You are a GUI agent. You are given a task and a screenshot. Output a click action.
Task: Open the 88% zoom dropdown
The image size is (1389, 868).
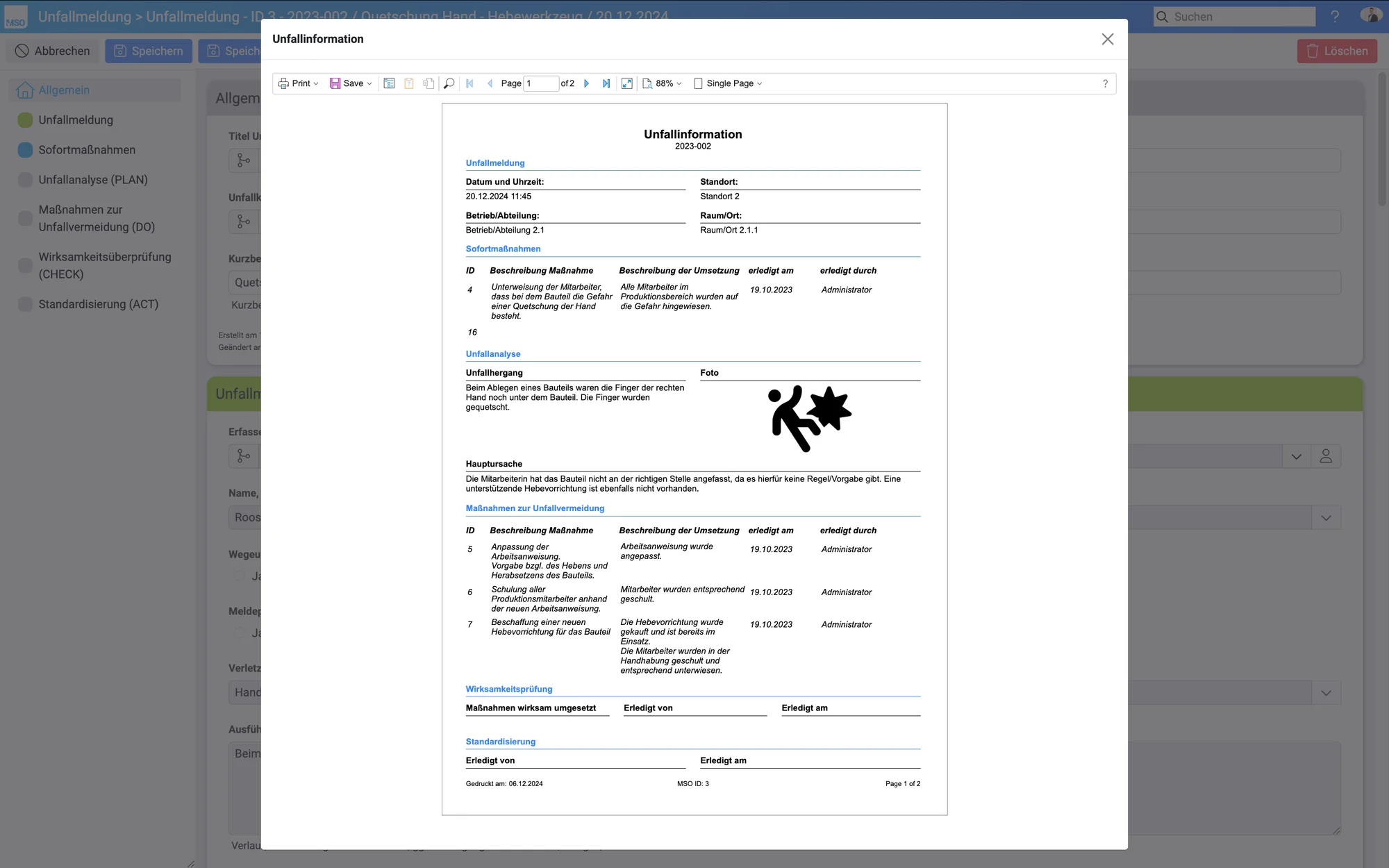pyautogui.click(x=662, y=83)
